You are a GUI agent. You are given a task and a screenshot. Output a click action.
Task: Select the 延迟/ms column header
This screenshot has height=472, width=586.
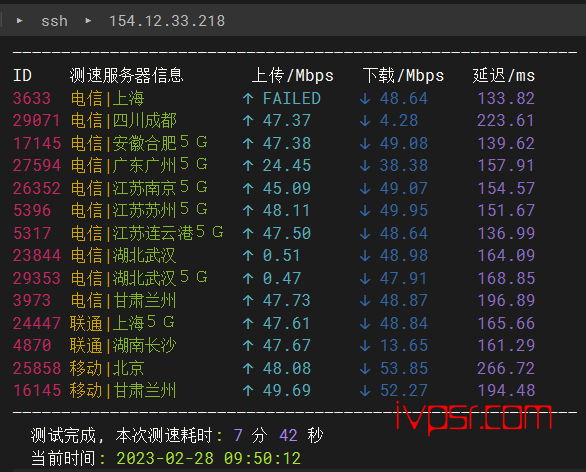504,76
